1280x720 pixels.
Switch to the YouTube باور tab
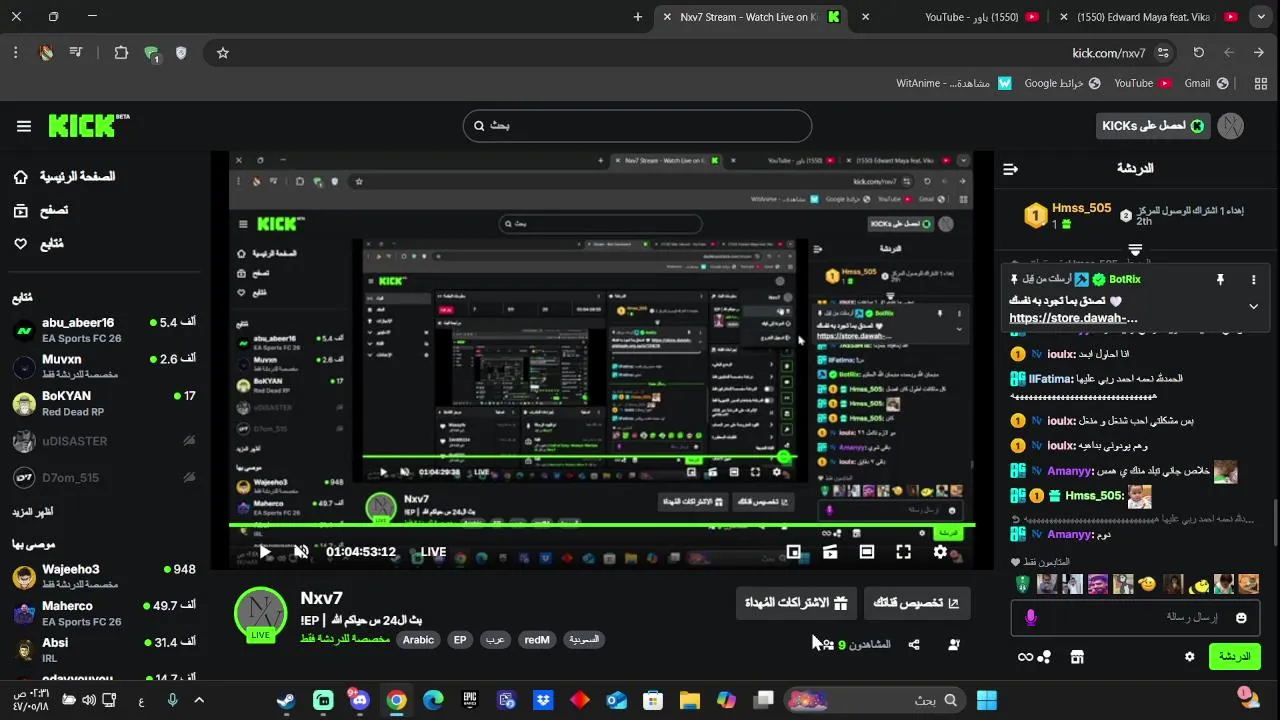[x=971, y=17]
